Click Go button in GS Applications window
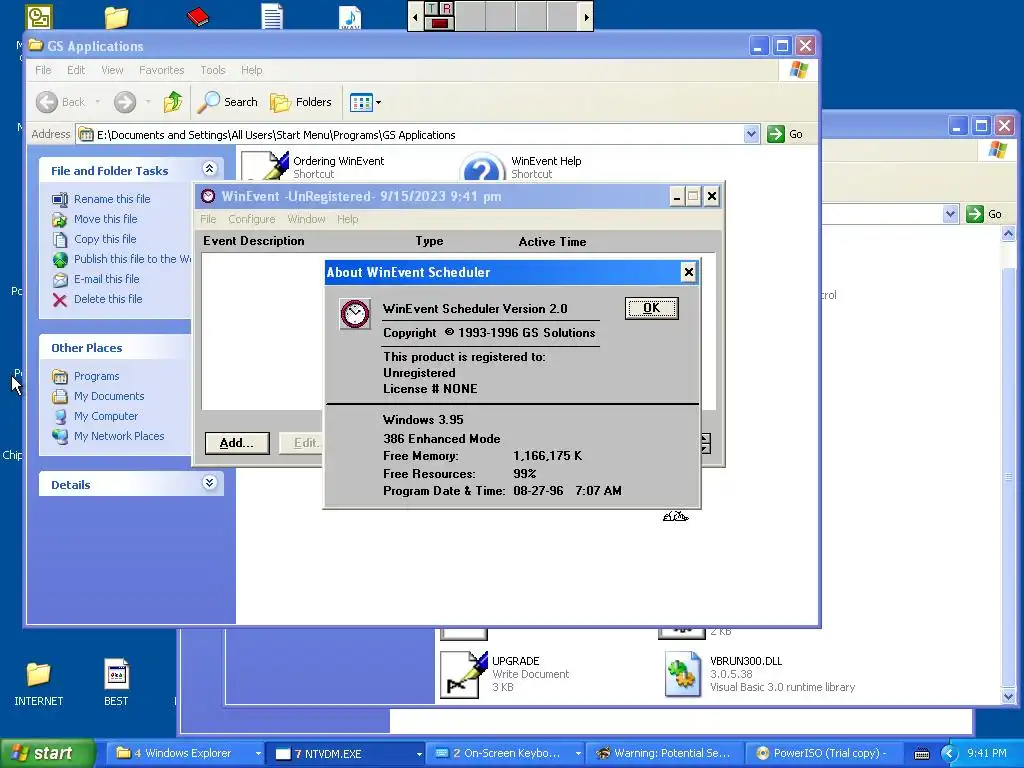 click(786, 134)
